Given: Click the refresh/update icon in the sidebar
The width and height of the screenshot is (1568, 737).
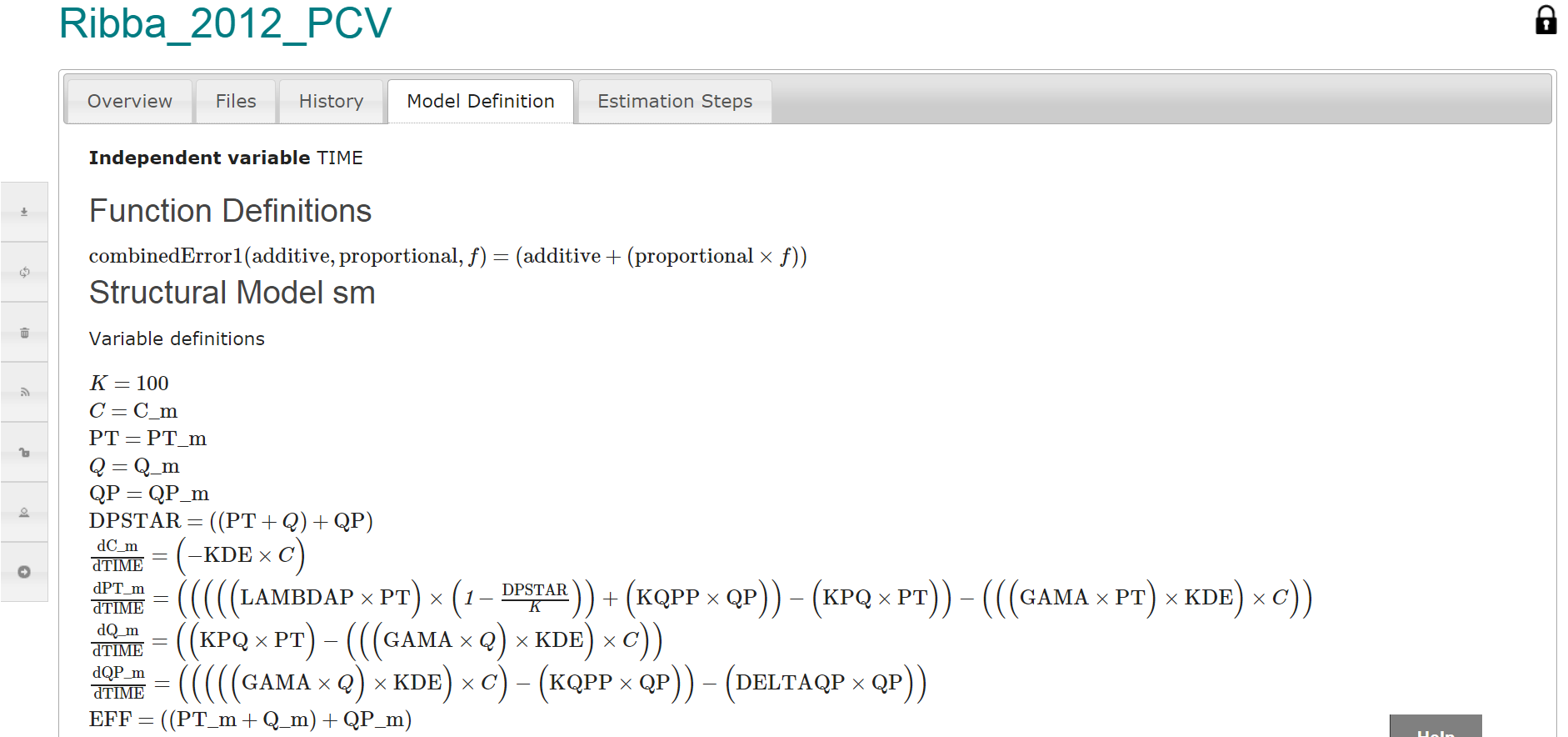Looking at the screenshot, I should click(x=24, y=272).
